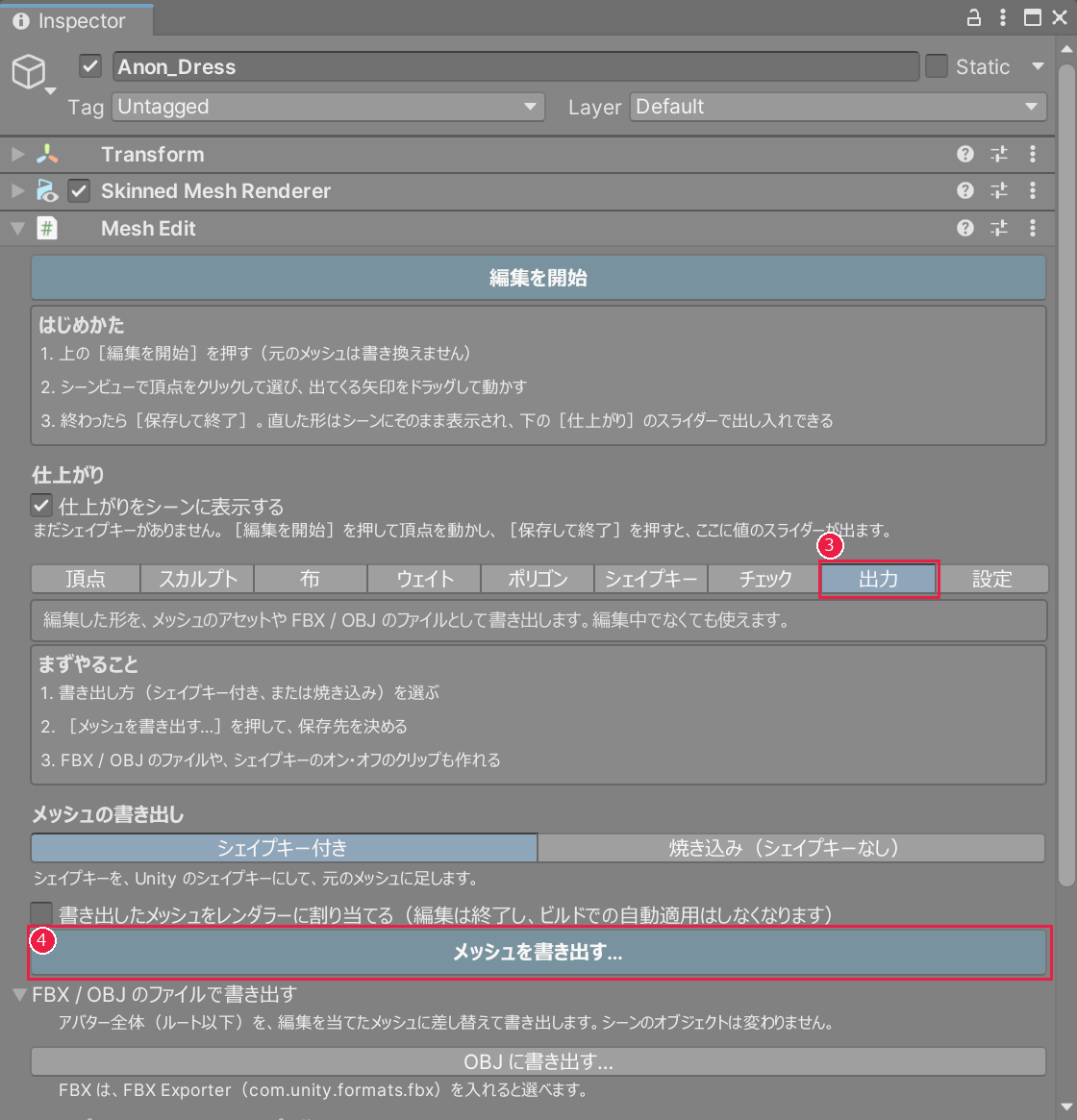Toggle the Static checkbox

pos(937,66)
